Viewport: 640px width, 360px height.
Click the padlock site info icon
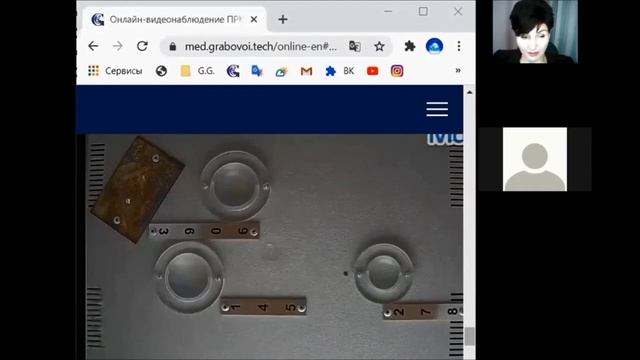coord(173,47)
